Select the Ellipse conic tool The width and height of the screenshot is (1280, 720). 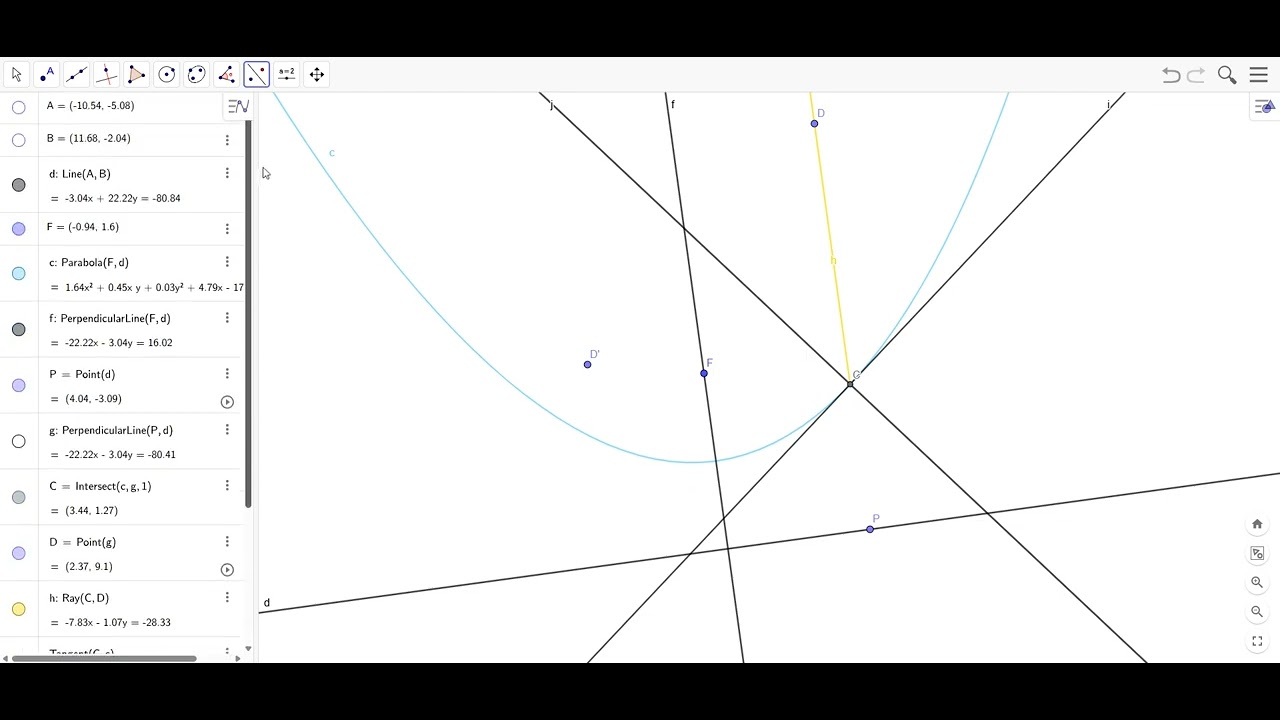tap(196, 74)
